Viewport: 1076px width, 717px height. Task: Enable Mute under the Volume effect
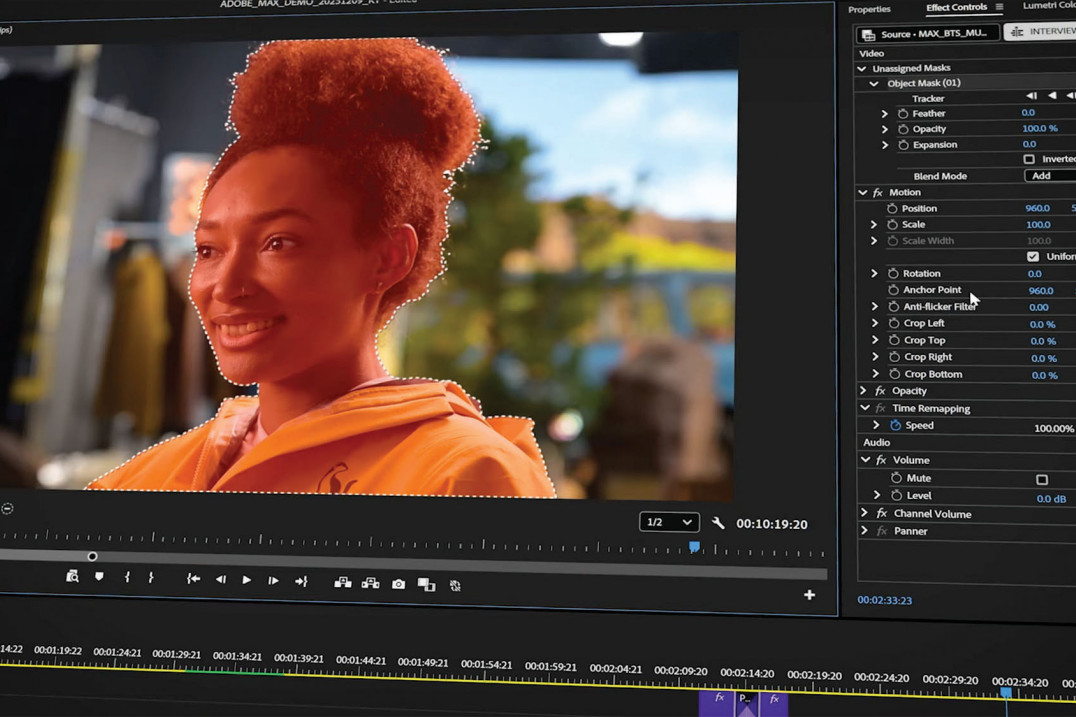coord(1042,478)
